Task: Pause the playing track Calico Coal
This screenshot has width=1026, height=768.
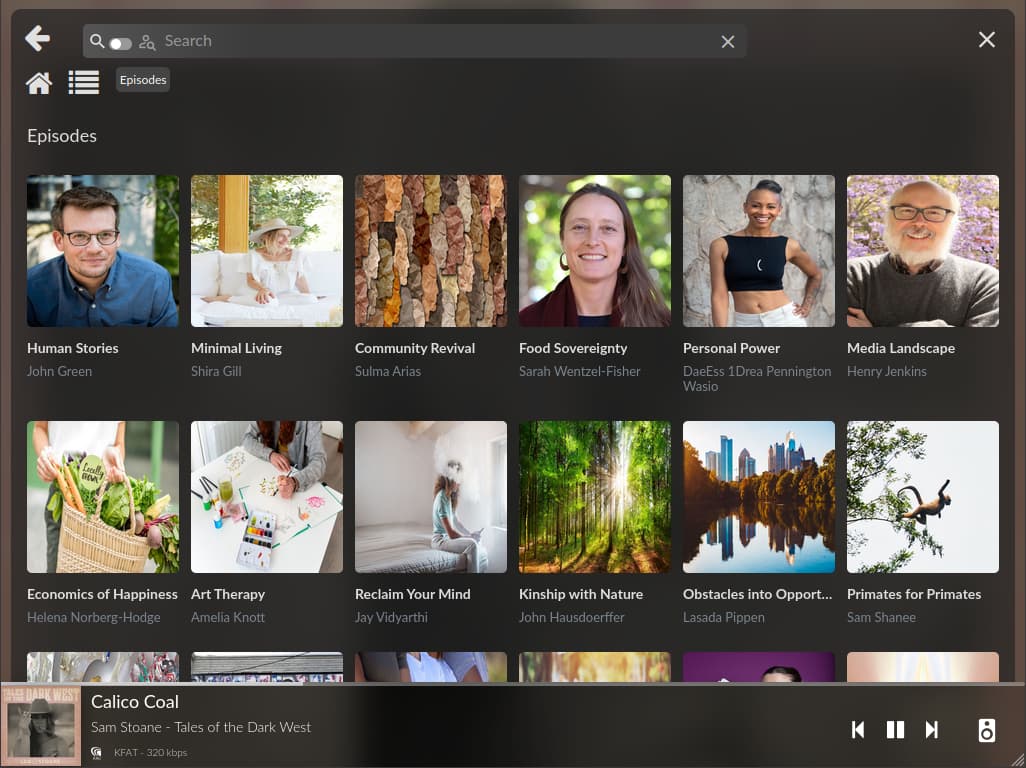Action: point(895,730)
